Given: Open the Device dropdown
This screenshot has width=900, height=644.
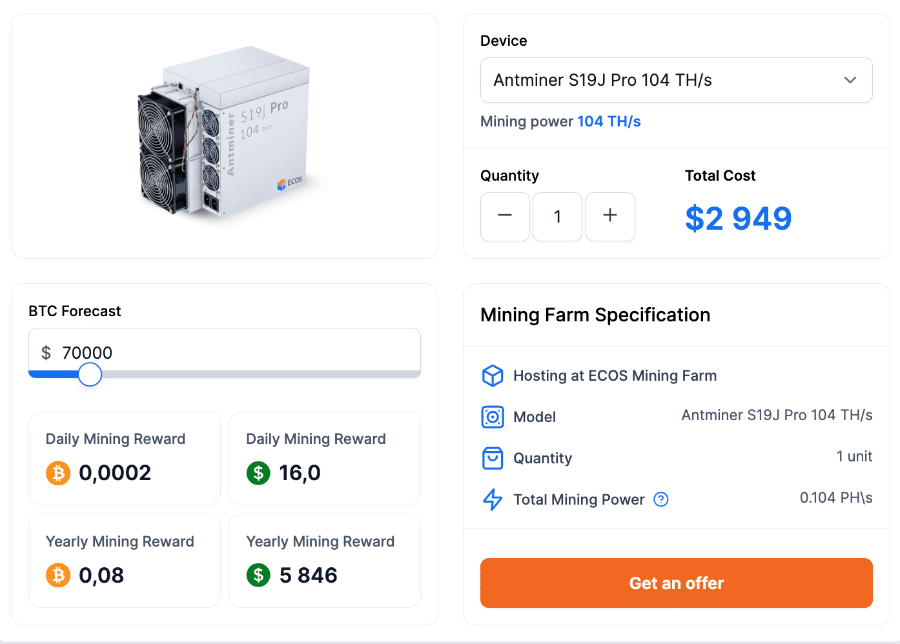Looking at the screenshot, I should coord(676,80).
